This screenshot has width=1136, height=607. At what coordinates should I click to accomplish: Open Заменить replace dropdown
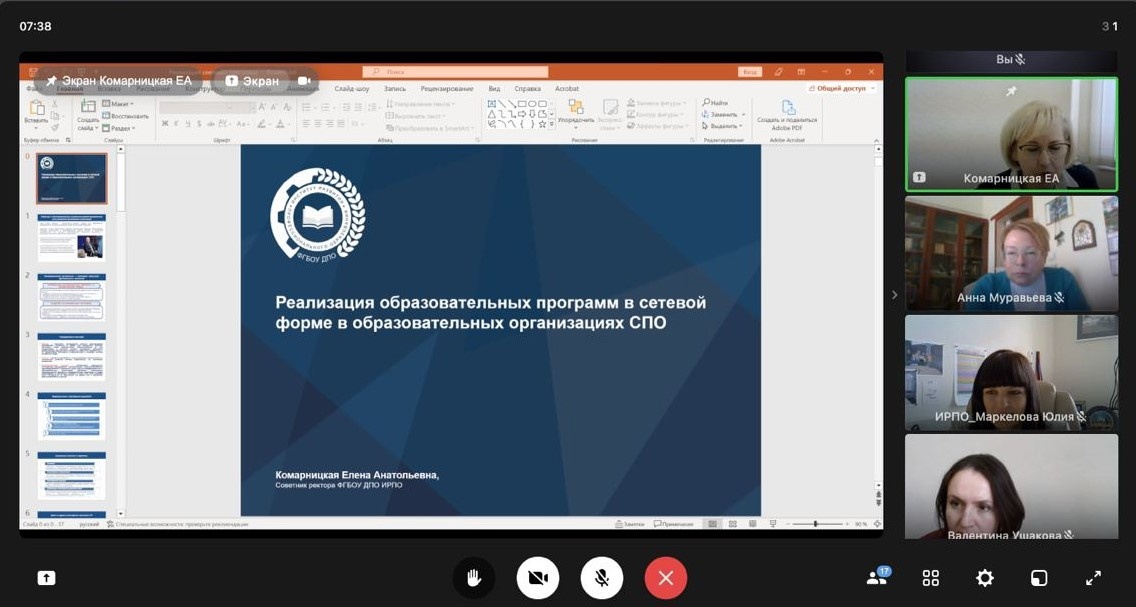pos(723,114)
